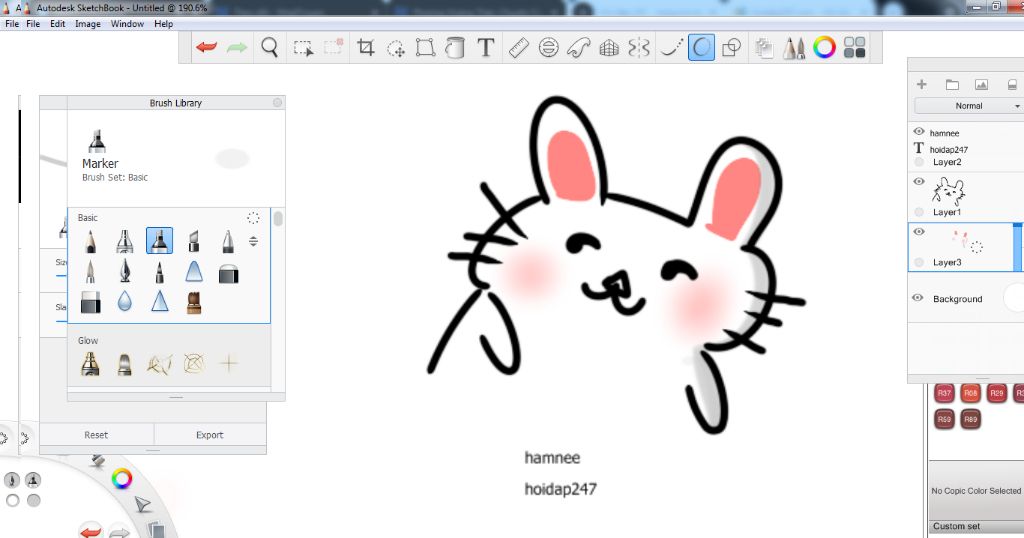Open the Edit menu
Image resolution: width=1024 pixels, height=538 pixels.
(x=57, y=24)
